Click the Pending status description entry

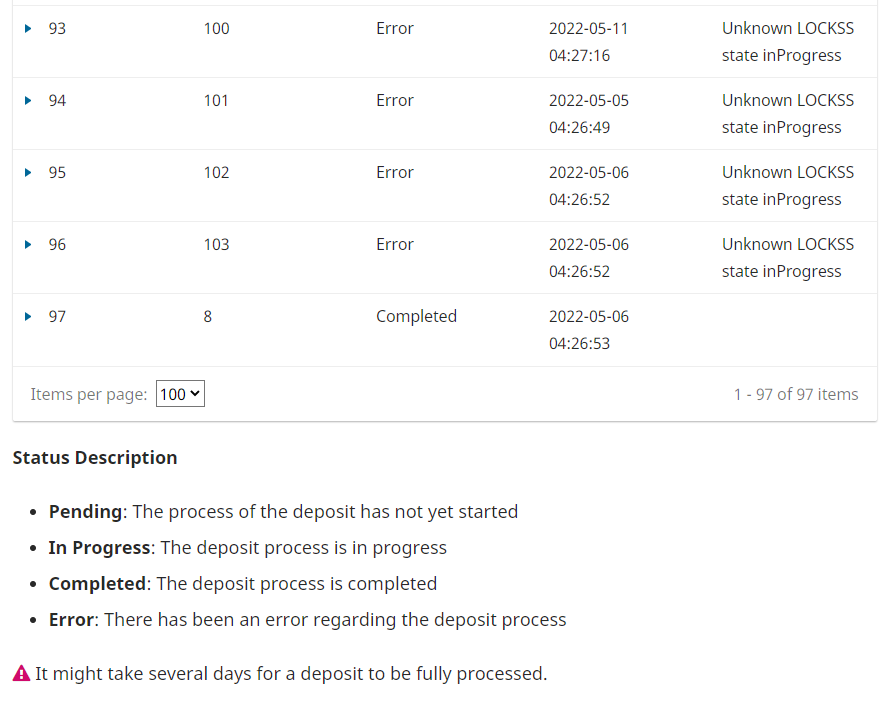283,511
